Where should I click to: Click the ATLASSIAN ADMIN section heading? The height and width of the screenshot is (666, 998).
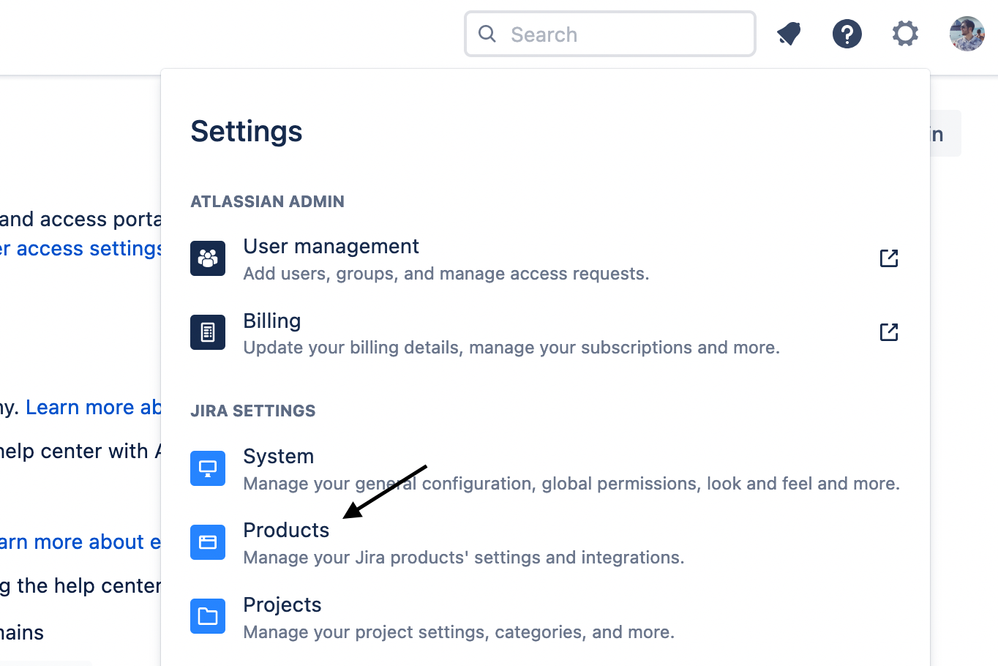(x=267, y=201)
